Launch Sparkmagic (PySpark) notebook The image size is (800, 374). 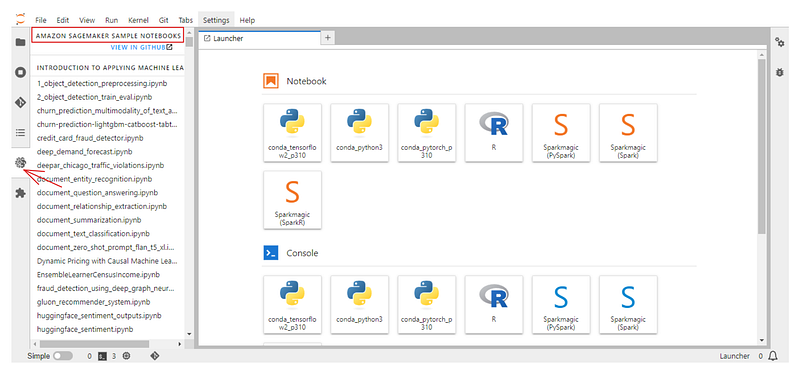(x=561, y=133)
